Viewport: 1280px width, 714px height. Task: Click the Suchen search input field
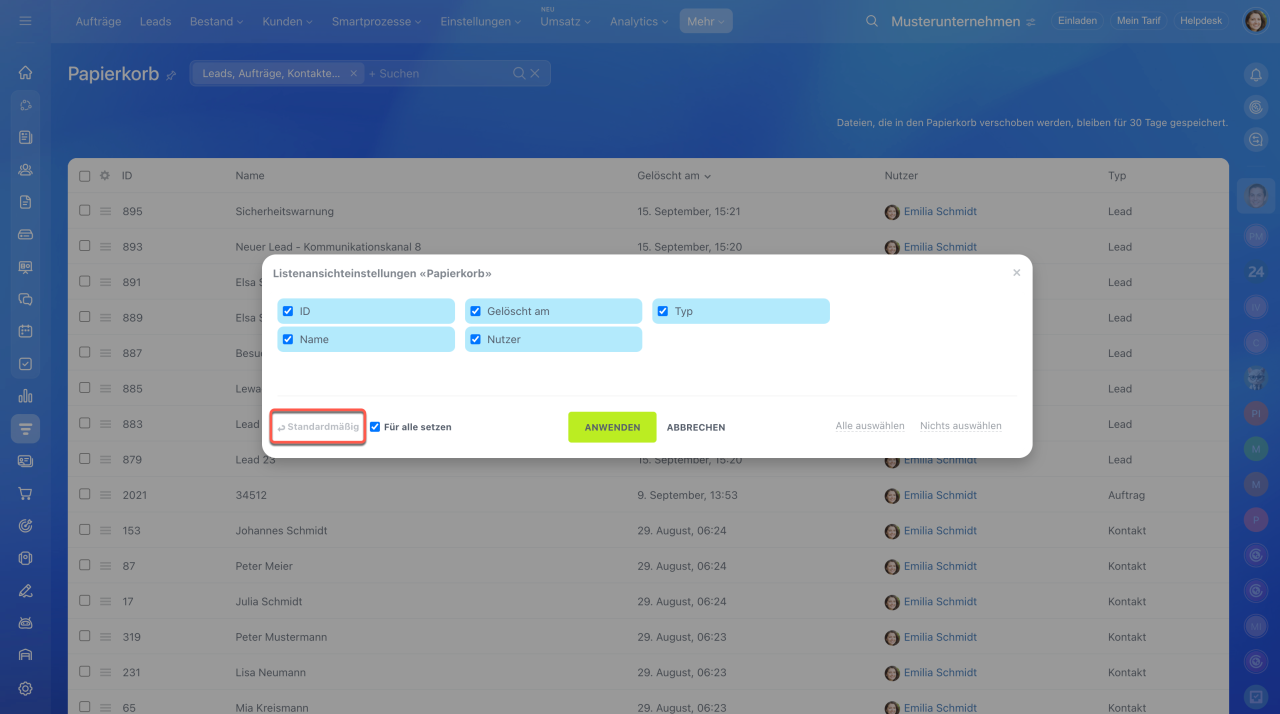(x=440, y=73)
